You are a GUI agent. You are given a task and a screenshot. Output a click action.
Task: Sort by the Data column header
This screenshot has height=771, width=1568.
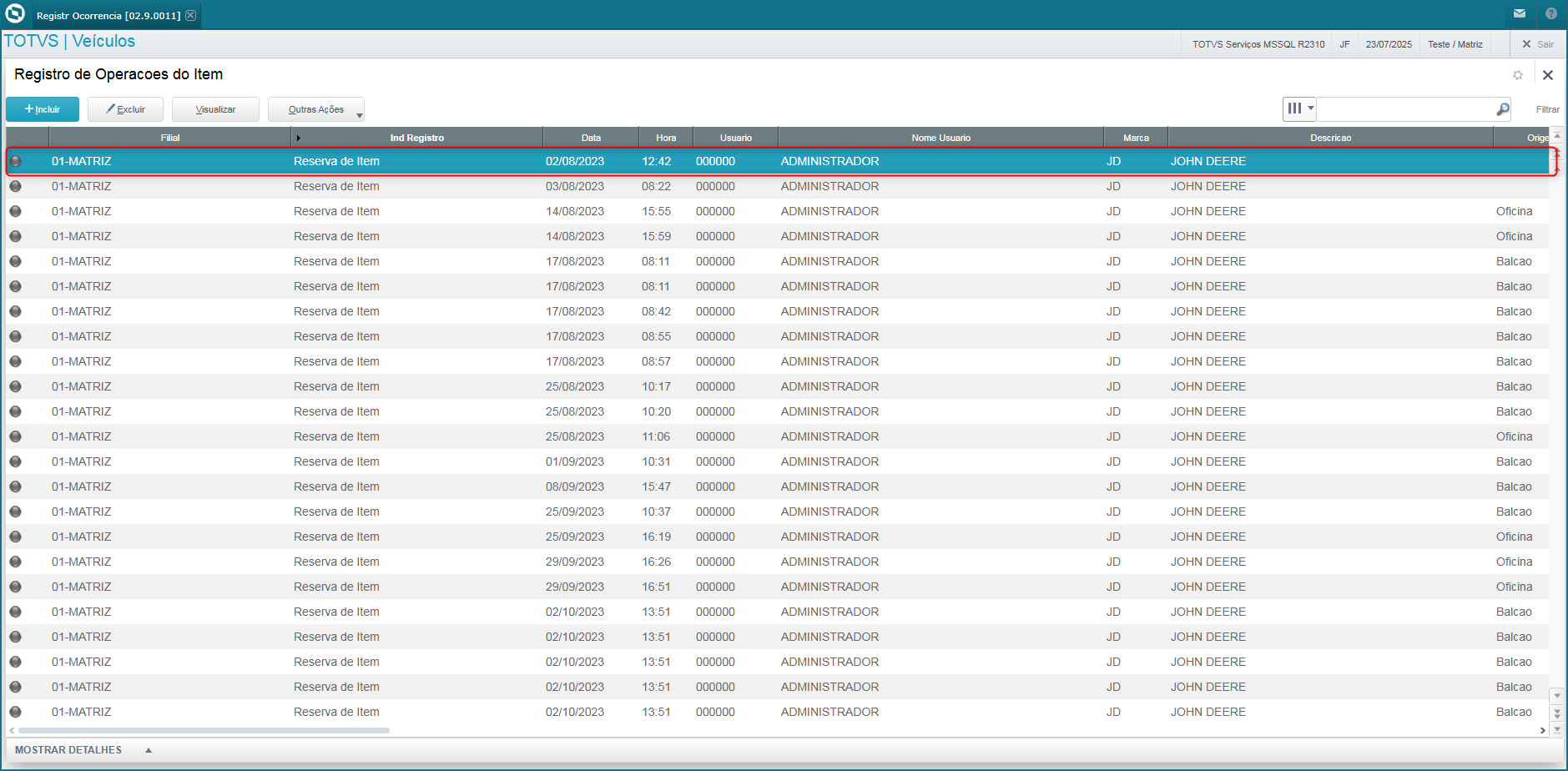click(x=591, y=138)
